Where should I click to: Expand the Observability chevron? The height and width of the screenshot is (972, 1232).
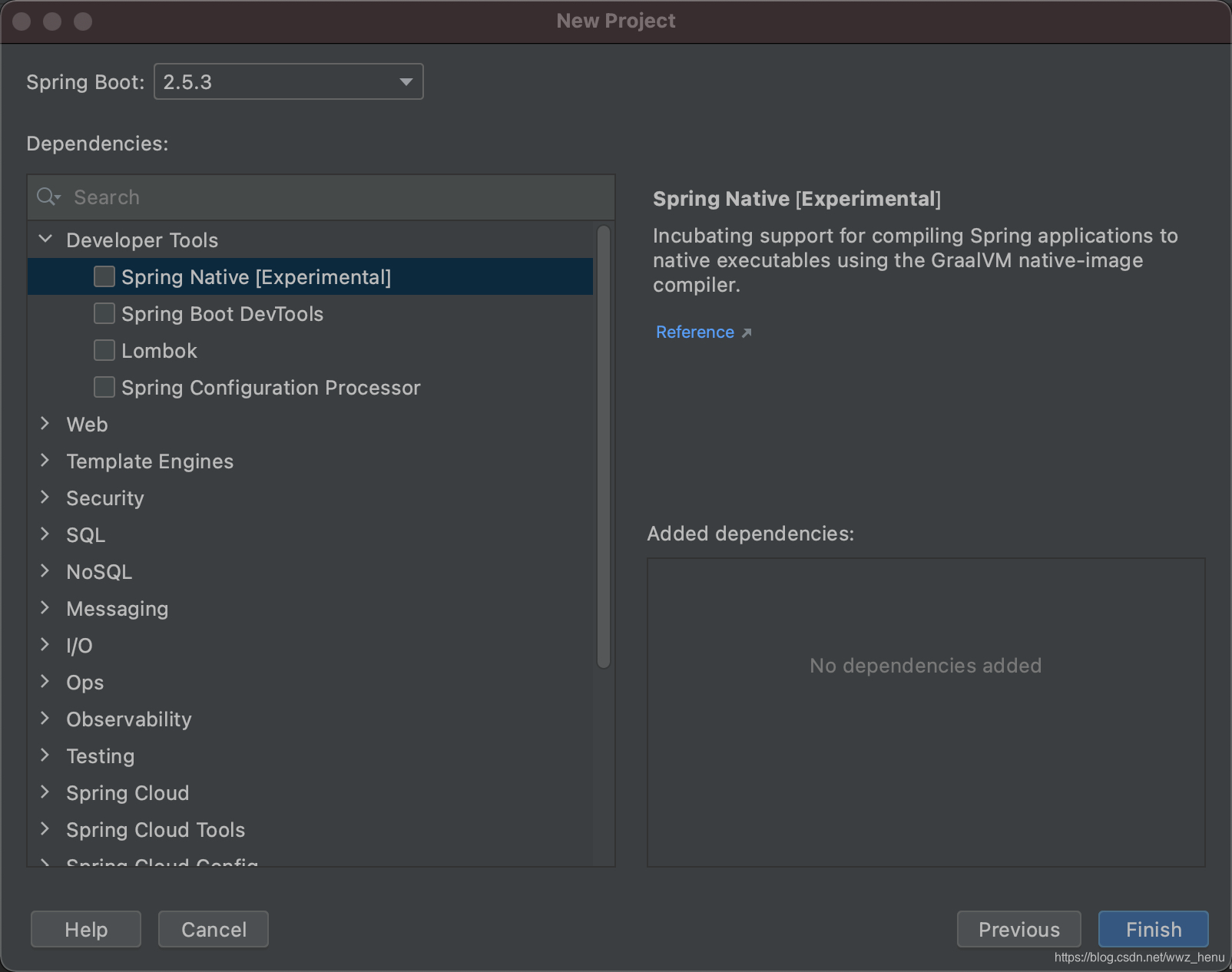click(45, 719)
